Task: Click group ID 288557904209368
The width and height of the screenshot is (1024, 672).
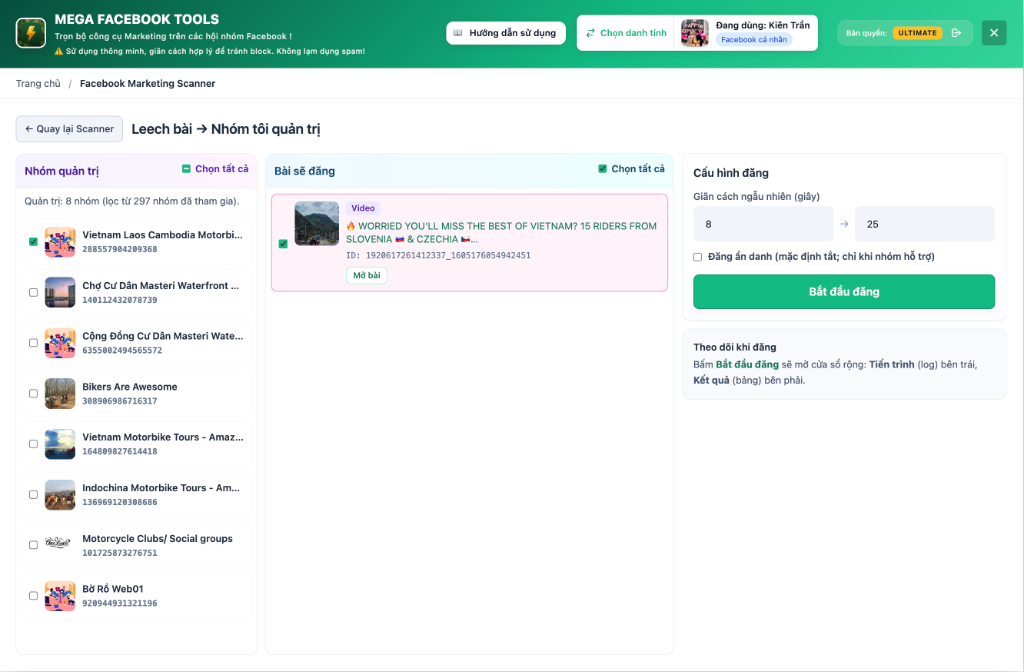Action: tap(120, 249)
